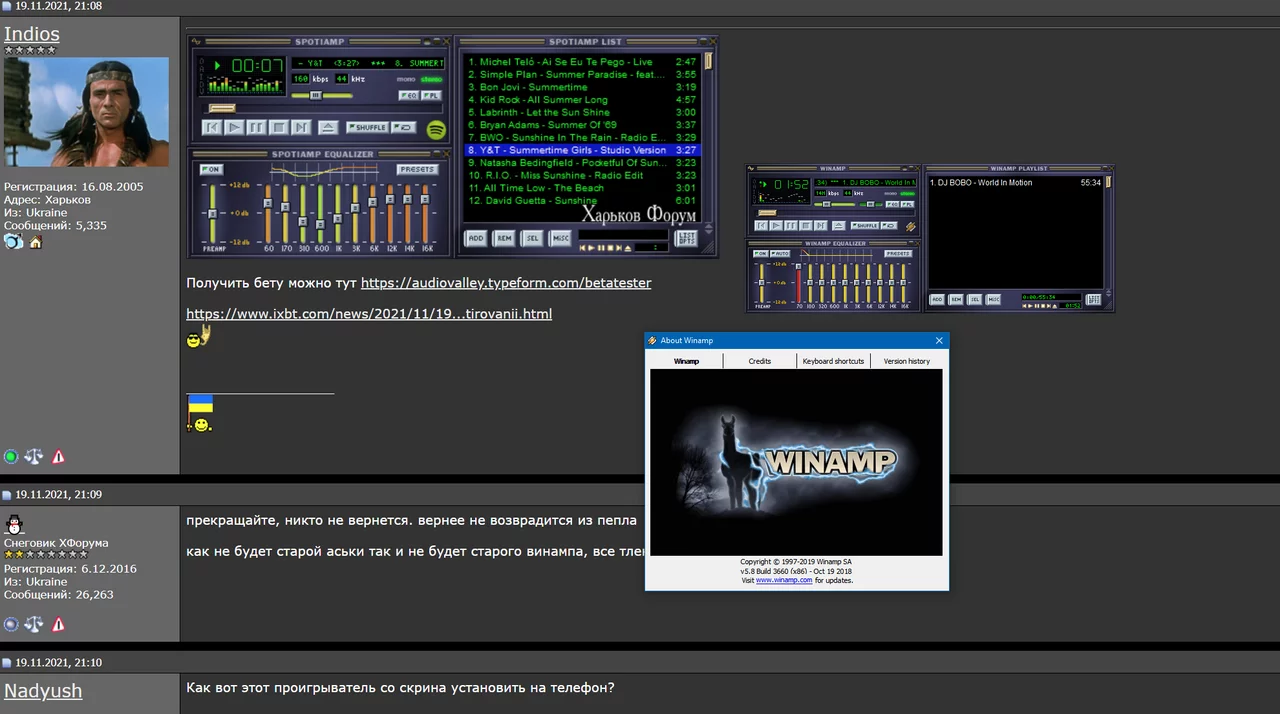Click Spotiamp eject button
The height and width of the screenshot is (714, 1280).
[328, 127]
